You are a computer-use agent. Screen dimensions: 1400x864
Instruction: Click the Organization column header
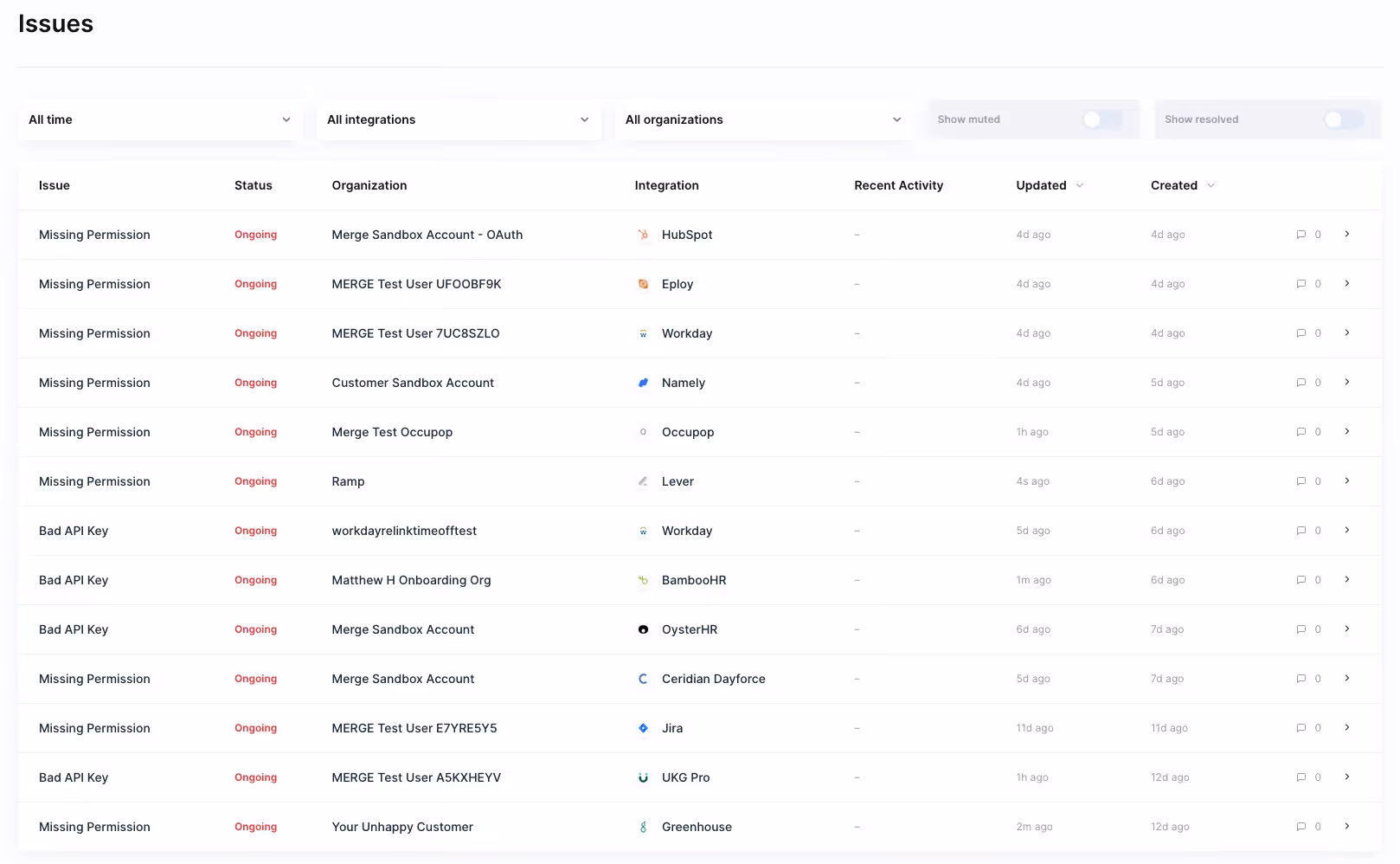[x=369, y=185]
